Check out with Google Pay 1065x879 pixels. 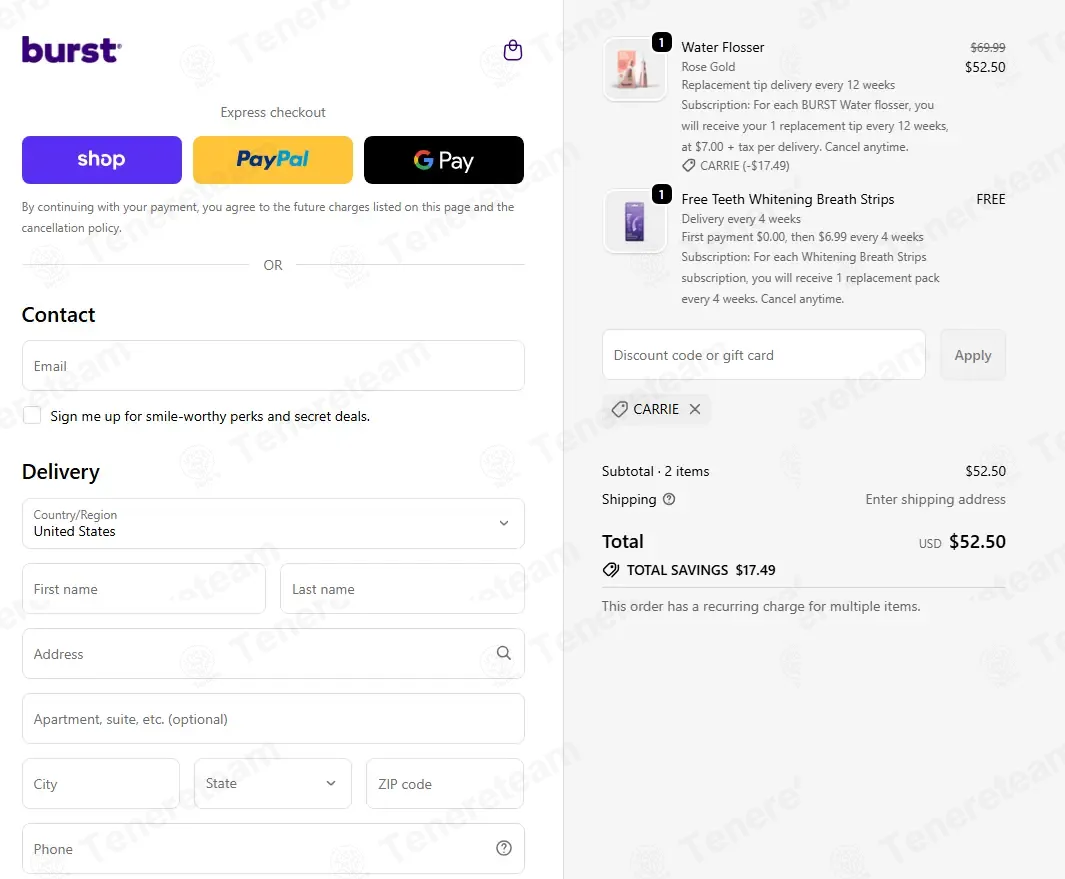tap(444, 160)
